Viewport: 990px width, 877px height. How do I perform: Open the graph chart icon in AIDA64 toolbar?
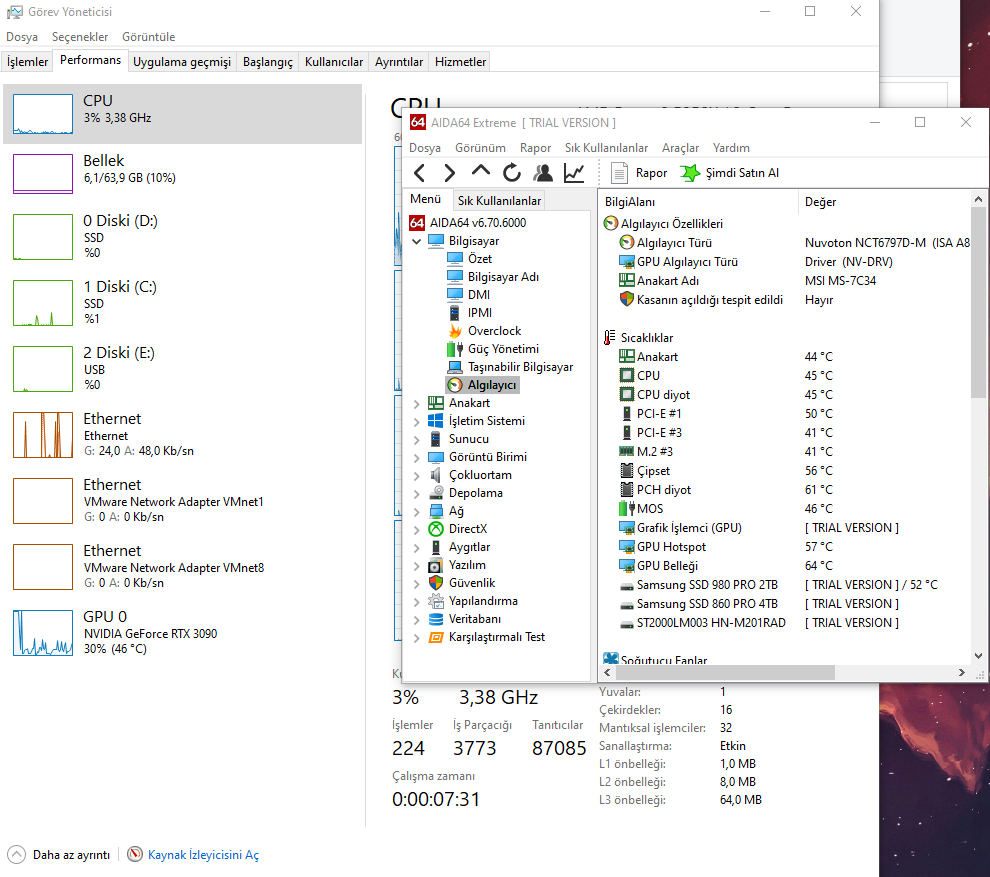coord(574,173)
